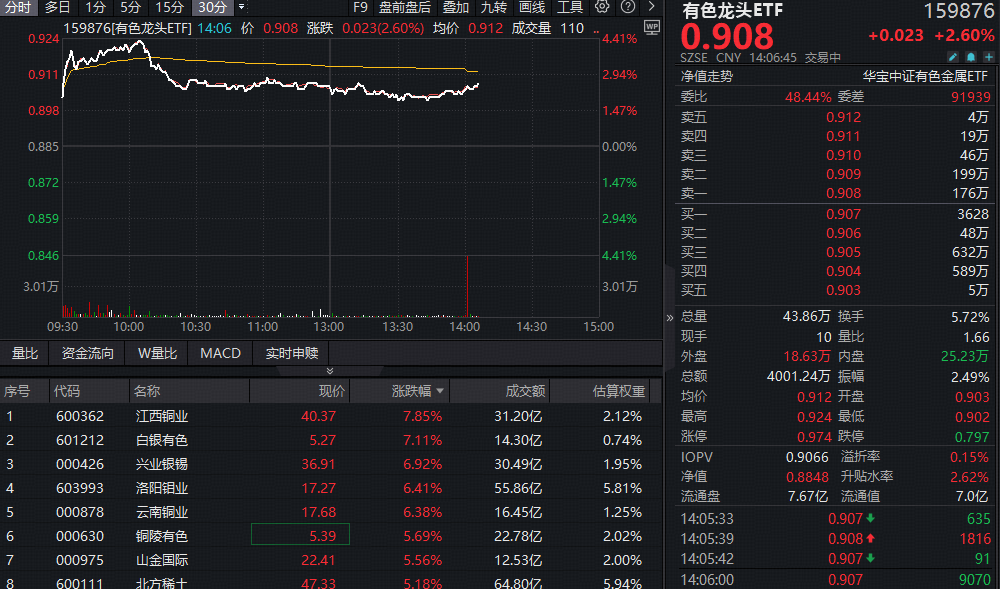
Task: Click the bell price-alert icon
Action: click(971, 57)
